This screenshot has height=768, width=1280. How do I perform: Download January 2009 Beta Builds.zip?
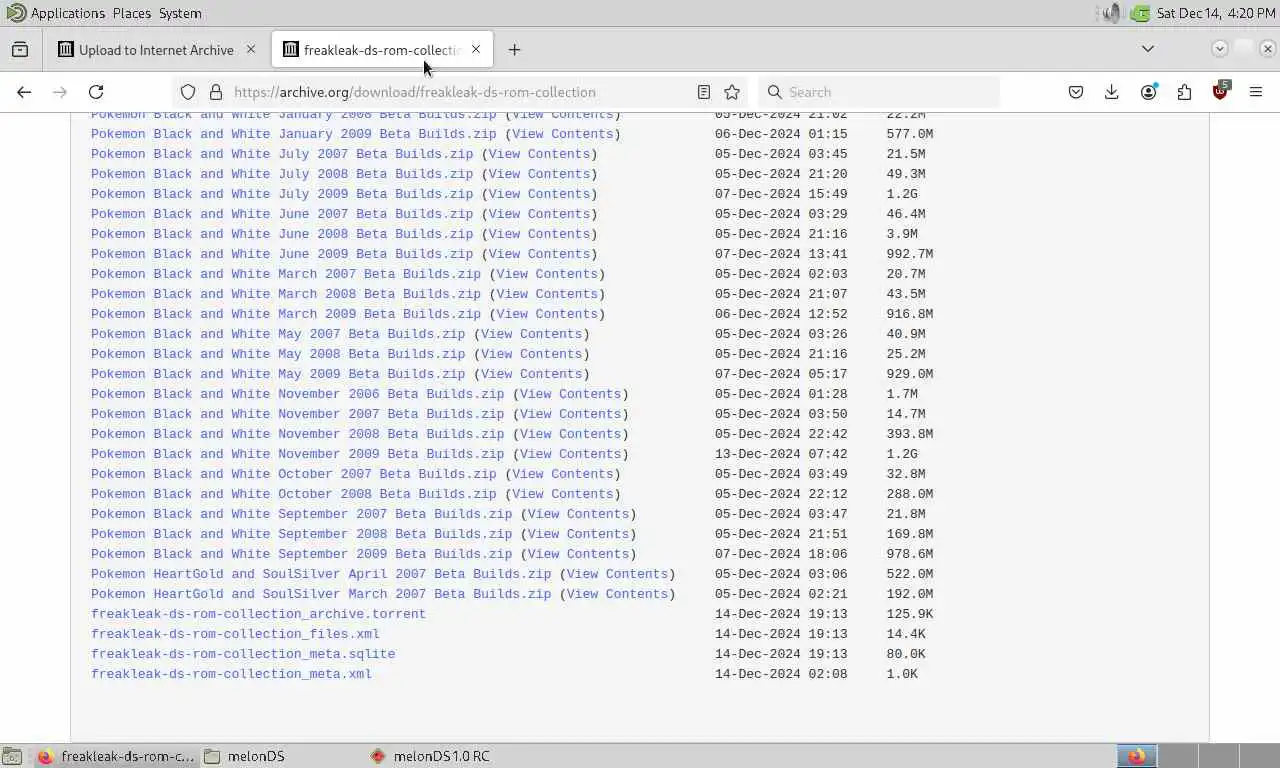(293, 134)
